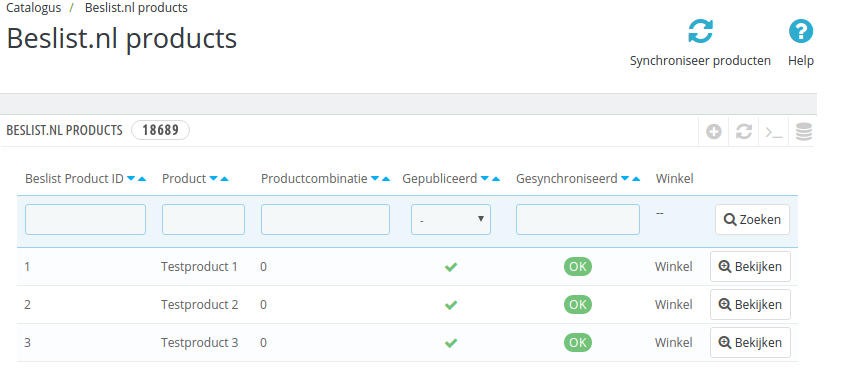Click the Synchroniseer producten refresh icon

pos(700,31)
